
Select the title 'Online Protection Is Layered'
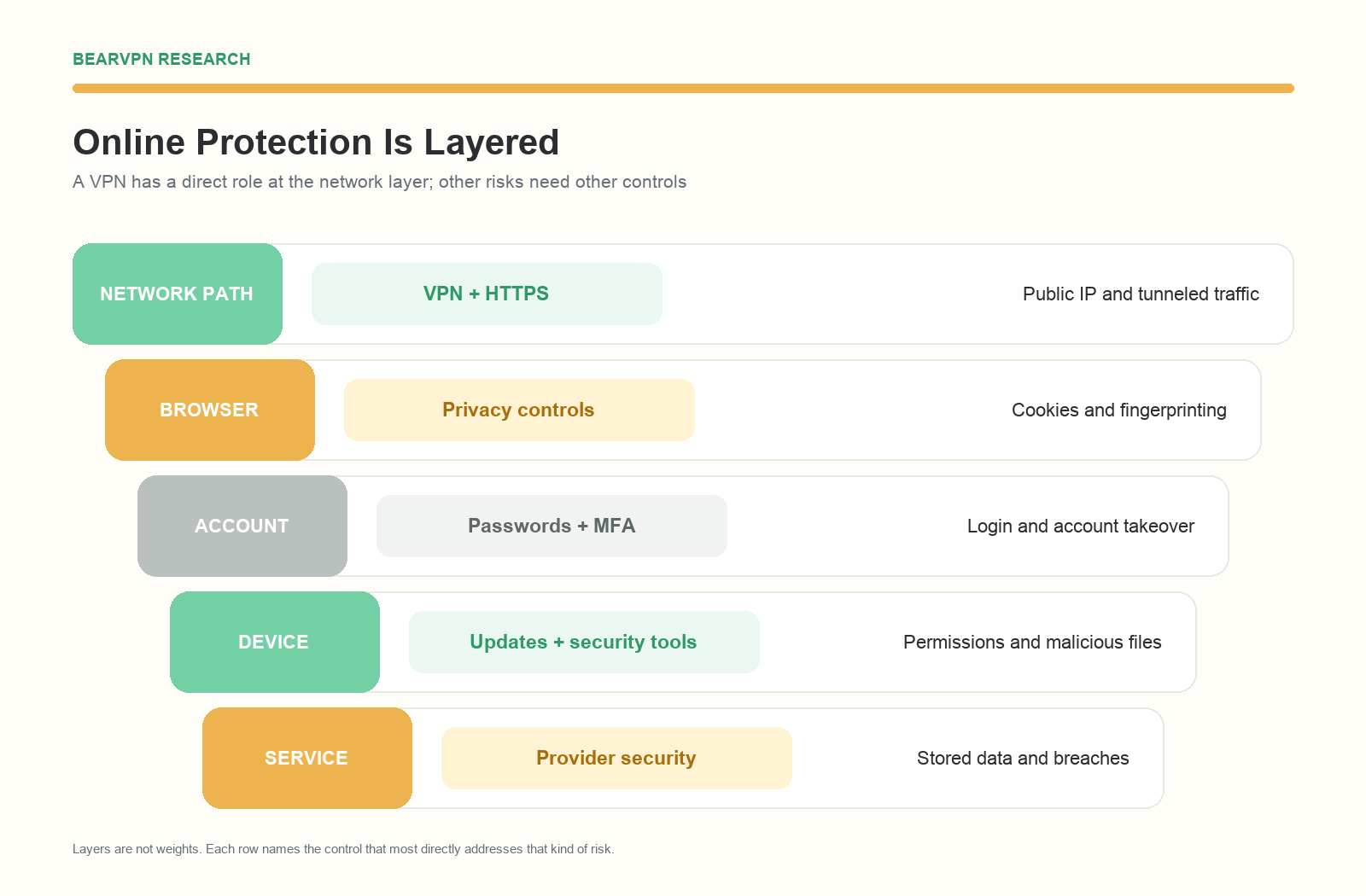coord(316,143)
